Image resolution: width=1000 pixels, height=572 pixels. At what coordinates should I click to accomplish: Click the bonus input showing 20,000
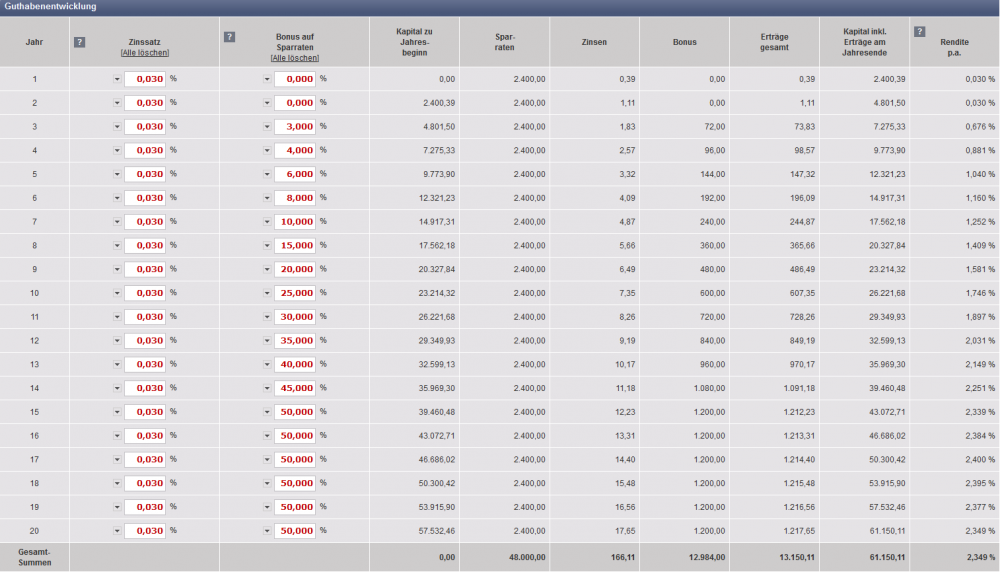pos(295,269)
